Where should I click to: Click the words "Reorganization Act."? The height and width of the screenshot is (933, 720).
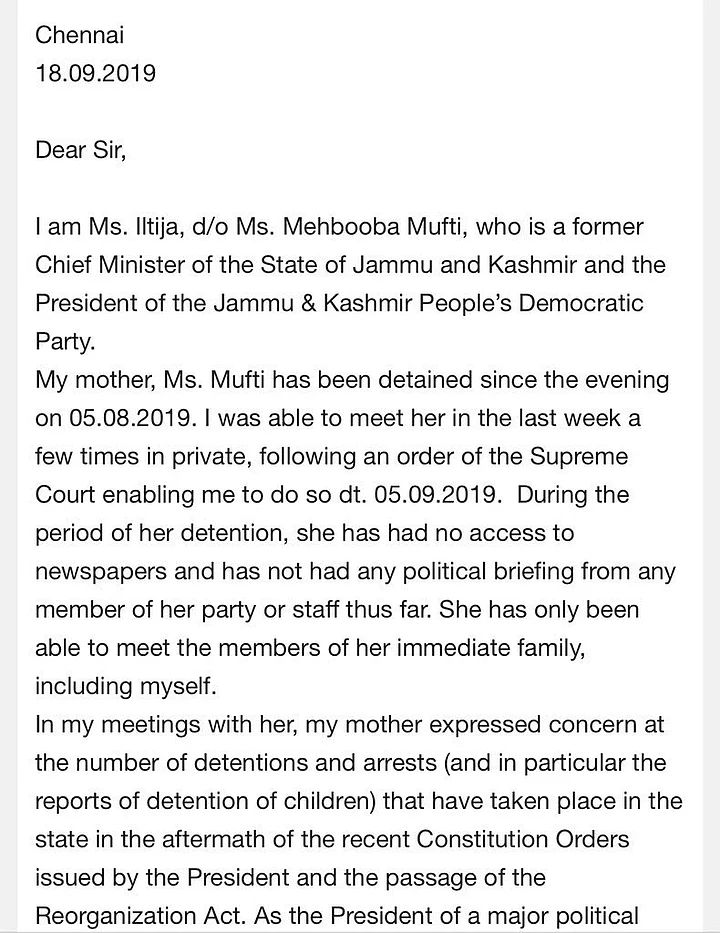point(134,915)
